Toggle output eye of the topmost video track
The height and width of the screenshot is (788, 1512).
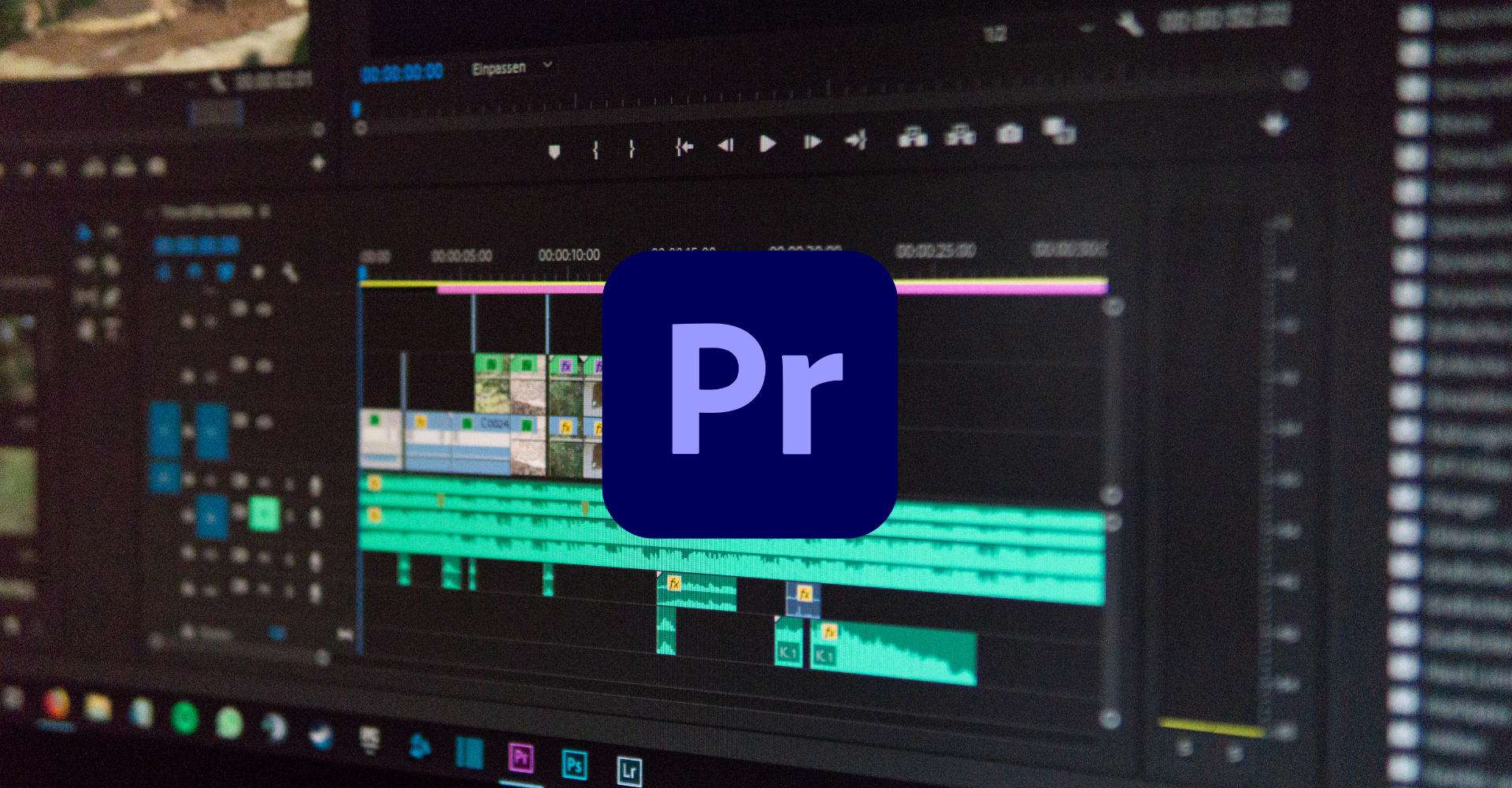[x=264, y=309]
